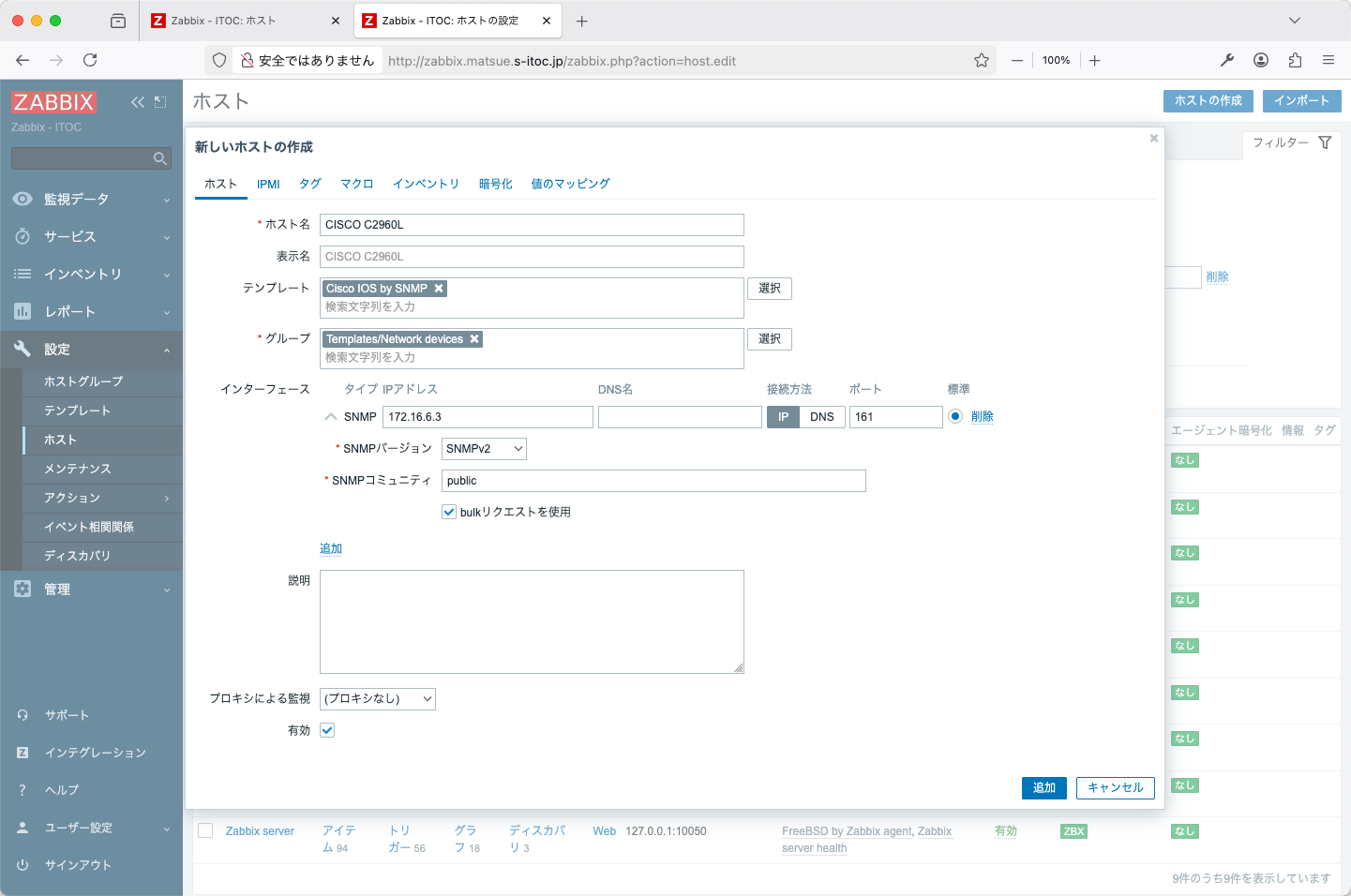Close the new host dialog with X

click(1154, 138)
